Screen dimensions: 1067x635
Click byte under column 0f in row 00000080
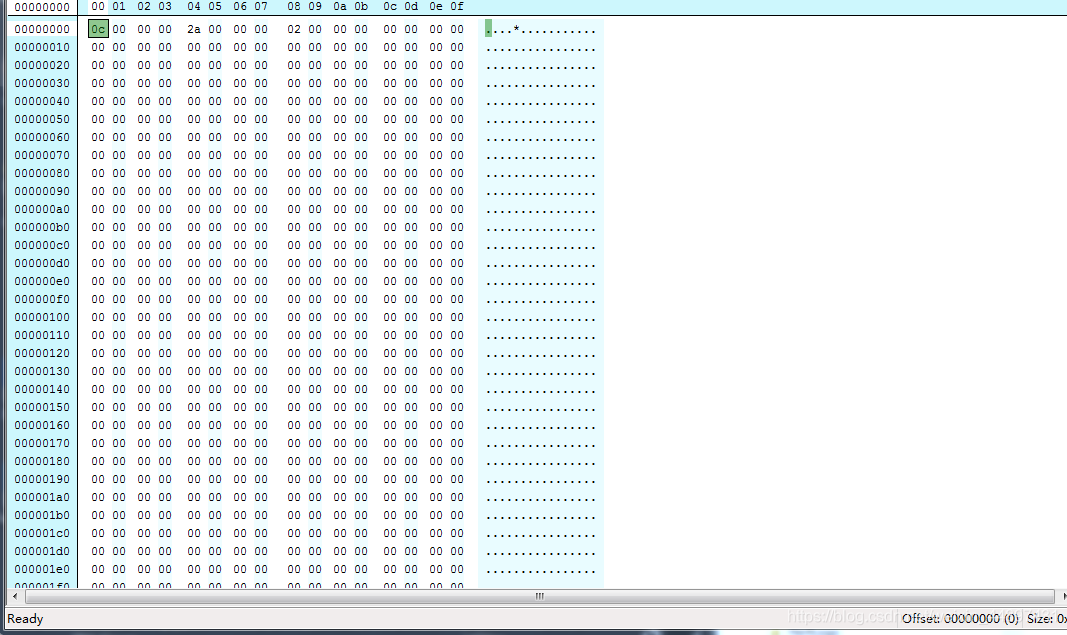click(x=457, y=174)
